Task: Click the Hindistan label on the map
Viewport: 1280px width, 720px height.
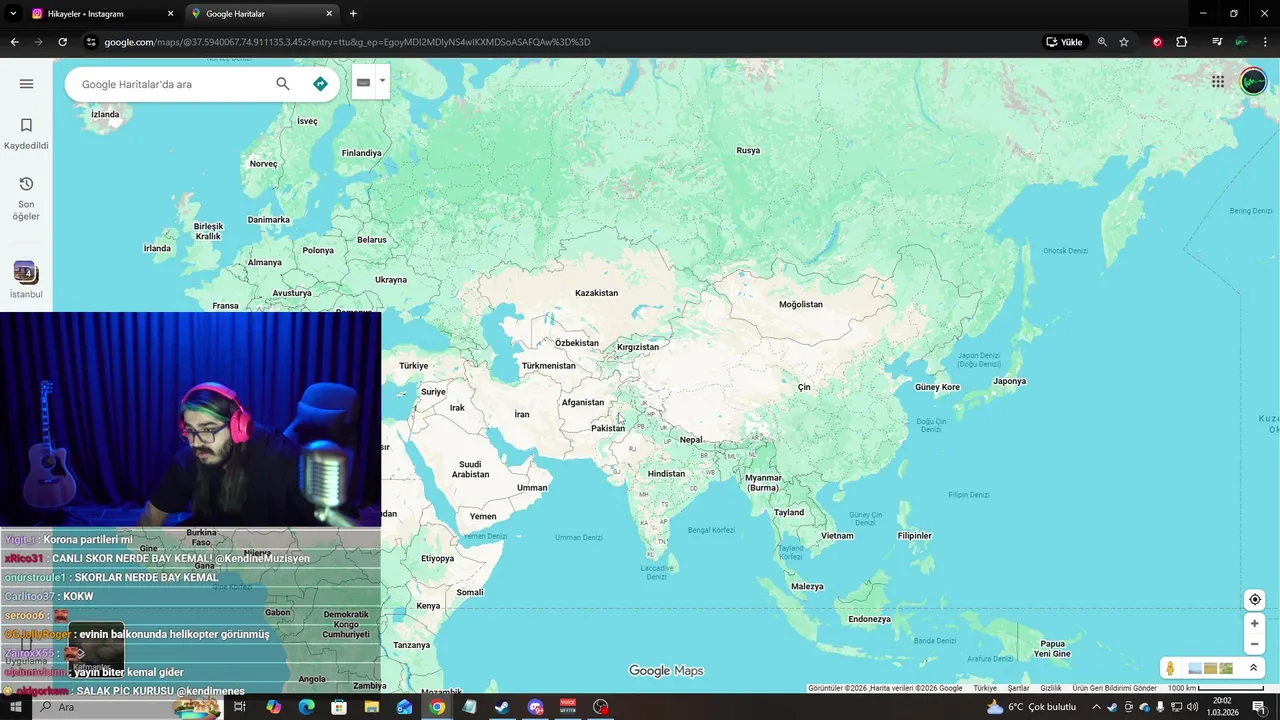Action: (666, 474)
